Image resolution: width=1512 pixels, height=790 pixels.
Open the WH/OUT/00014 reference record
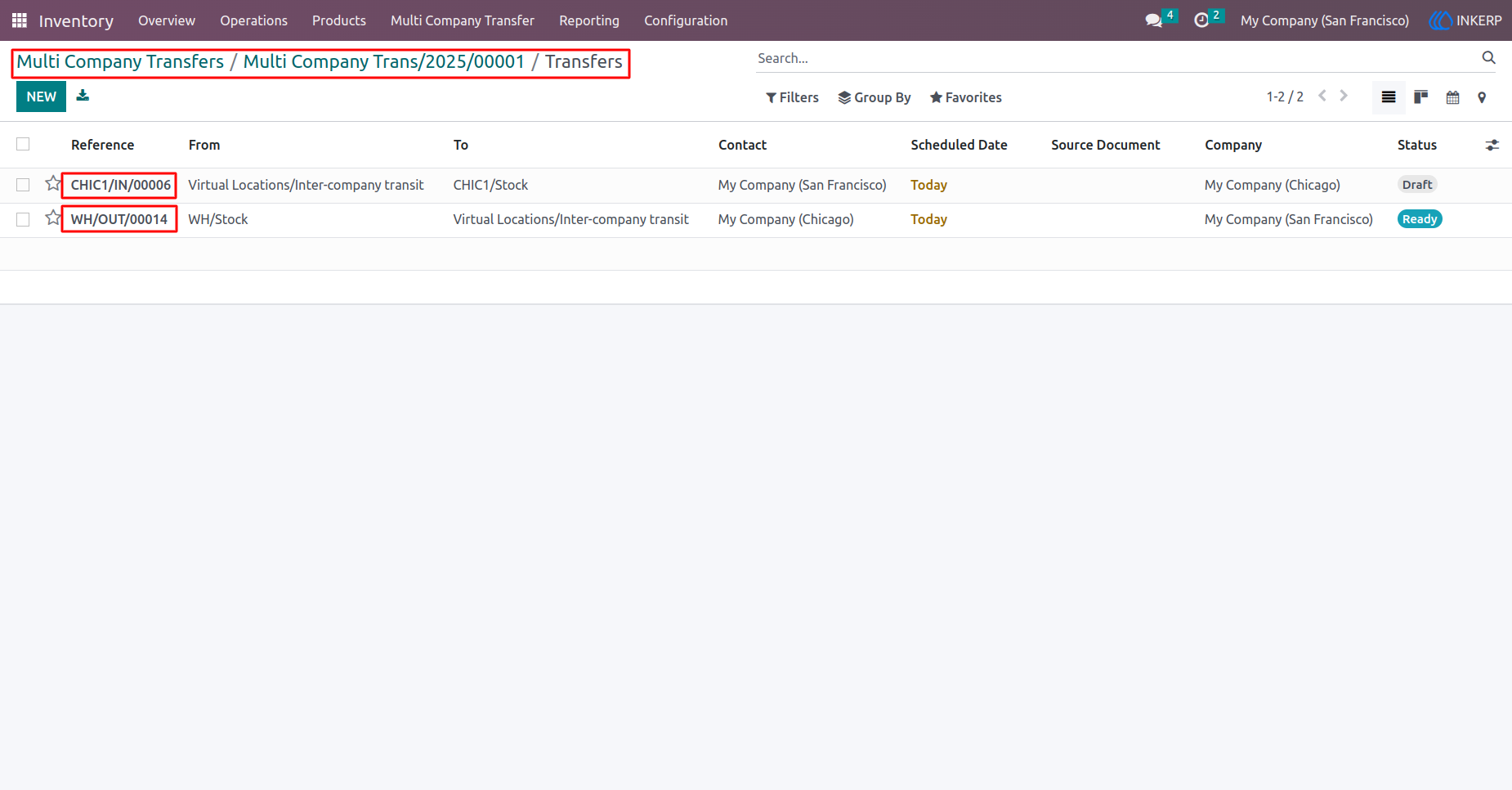pyautogui.click(x=119, y=219)
